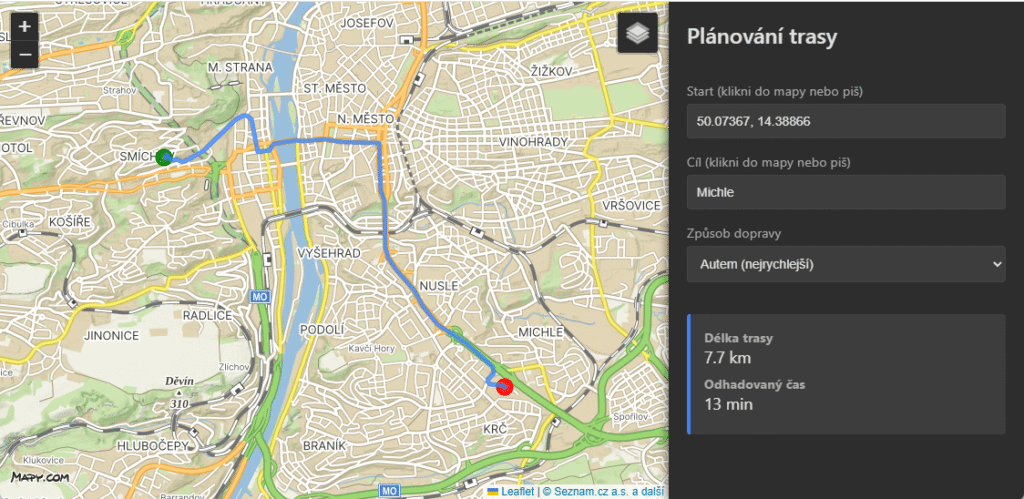Click the 7.7 km route length value
Viewport: 1024px width, 499px height.
pos(727,357)
